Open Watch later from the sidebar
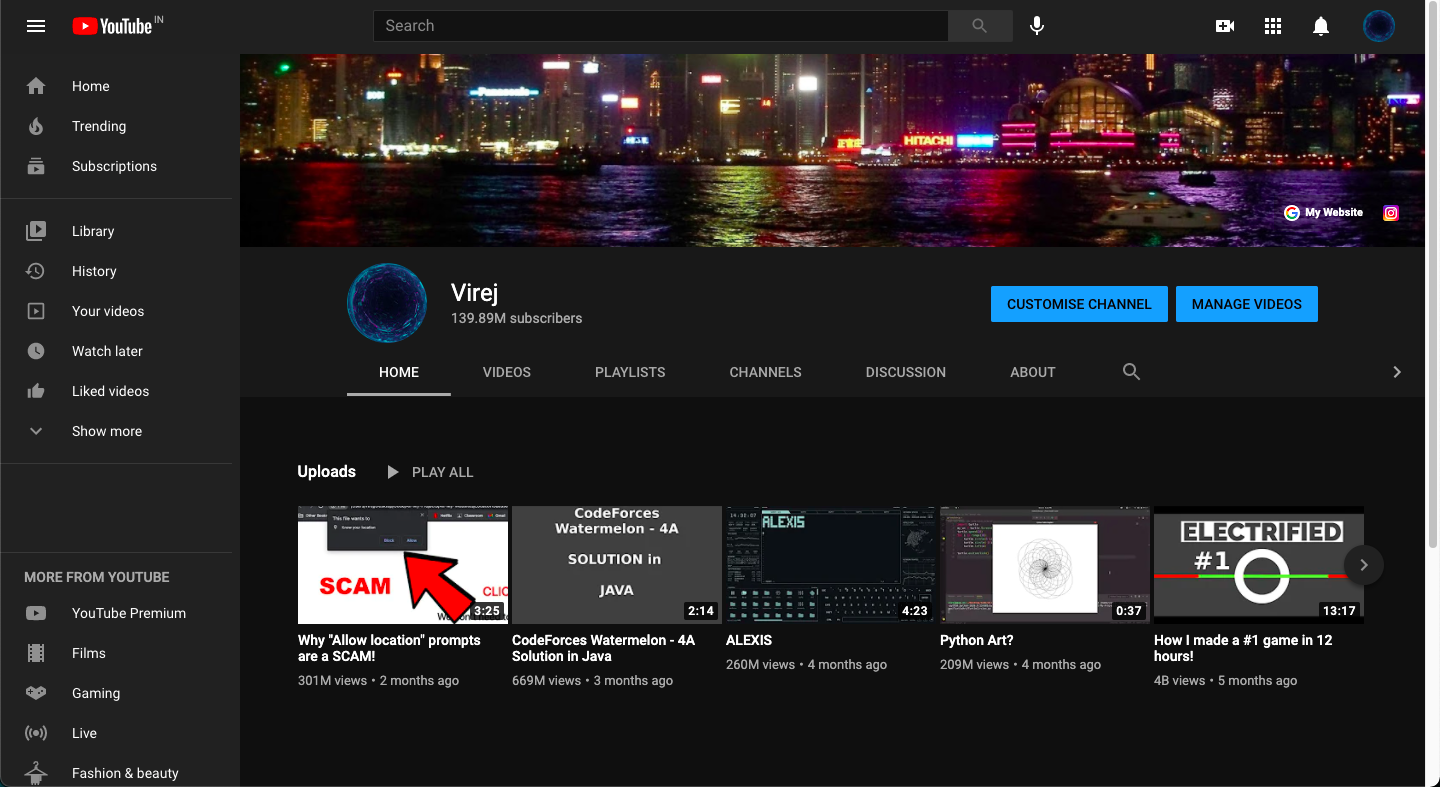Screen dimensions: 1440x787 (107, 351)
